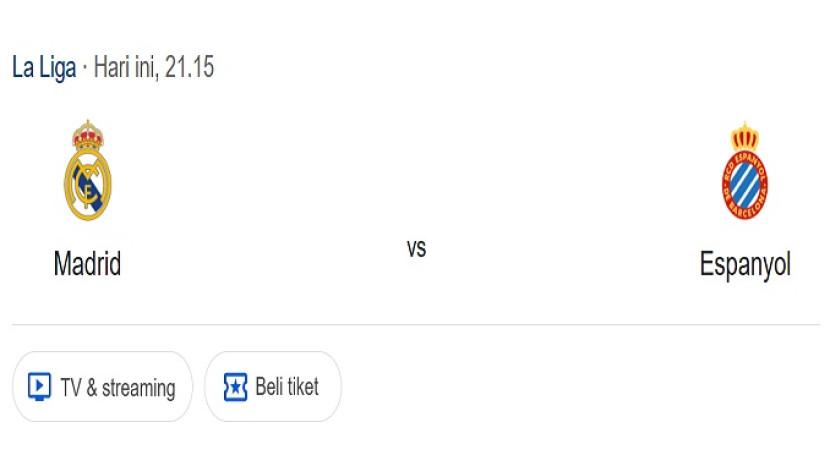
Task: Open the Madrid team name link
Action: (87, 264)
